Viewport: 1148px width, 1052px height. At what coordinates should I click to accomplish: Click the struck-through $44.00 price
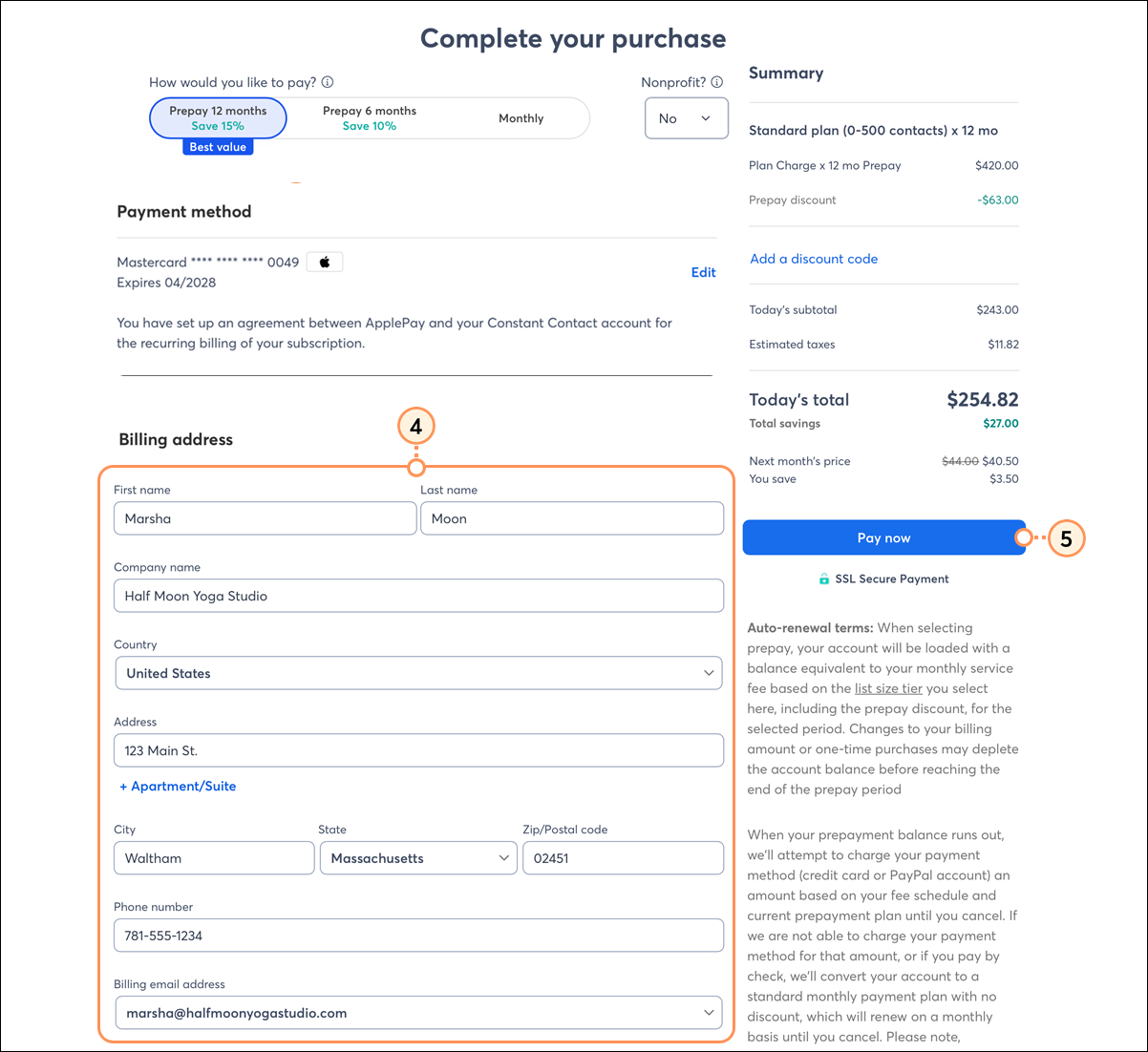coord(960,461)
